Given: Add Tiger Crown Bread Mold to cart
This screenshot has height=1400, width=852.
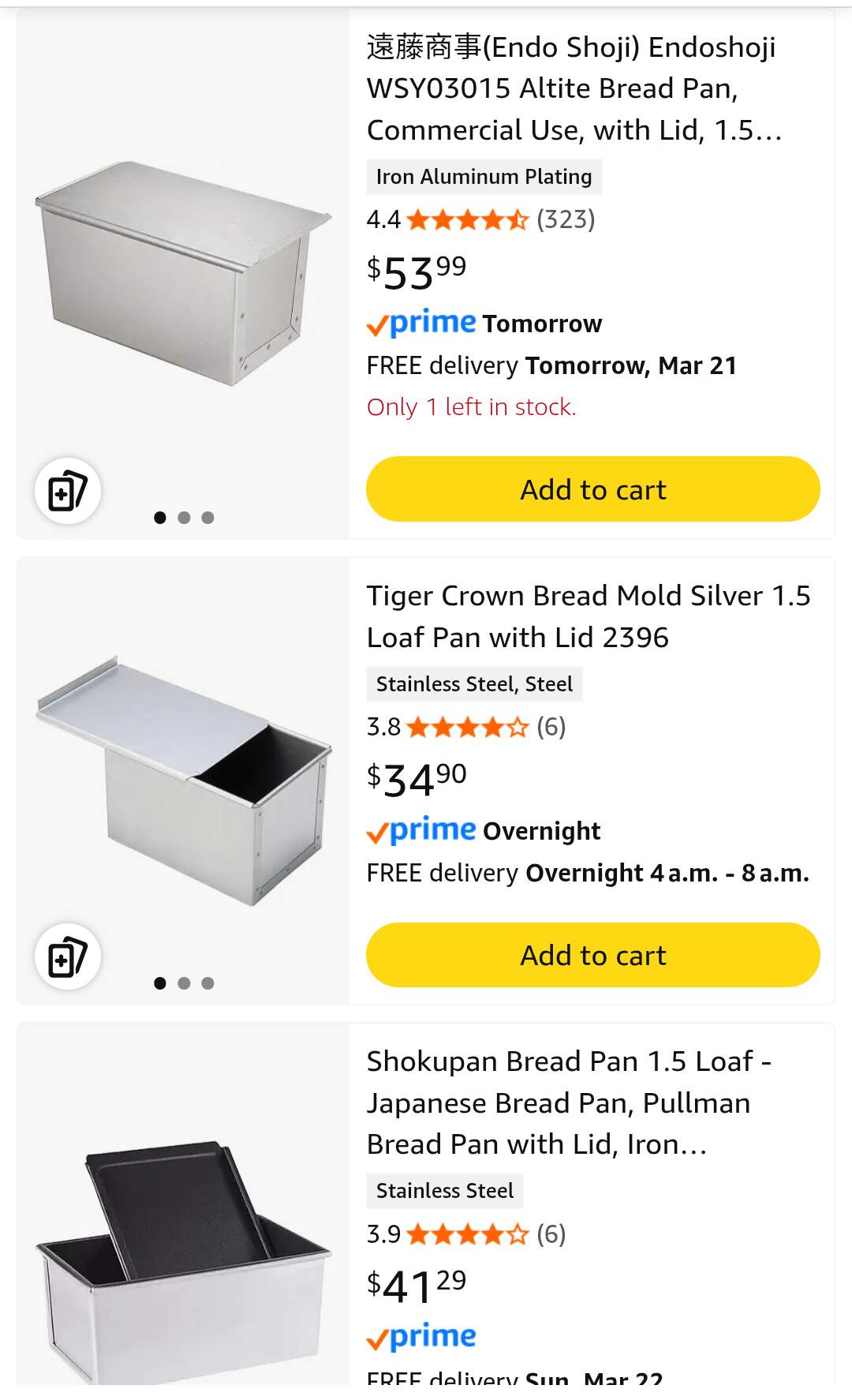Looking at the screenshot, I should (x=592, y=955).
